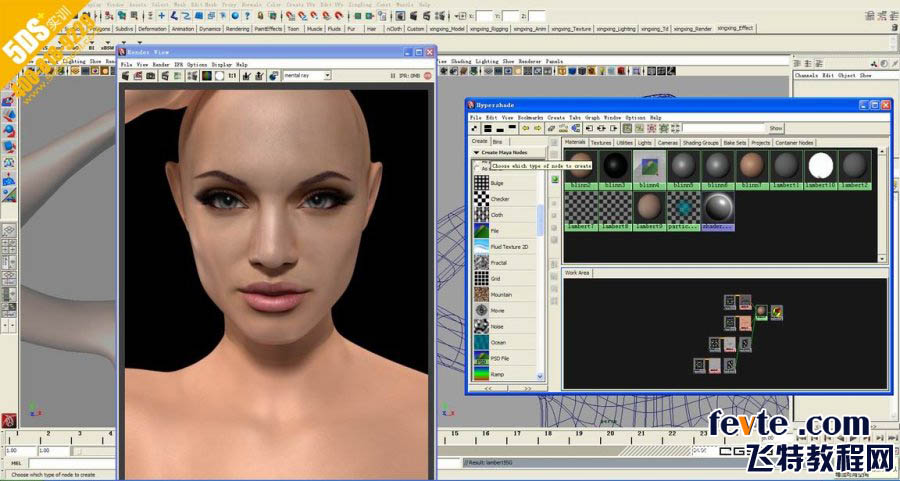Click the Checker texture node icon

point(481,199)
